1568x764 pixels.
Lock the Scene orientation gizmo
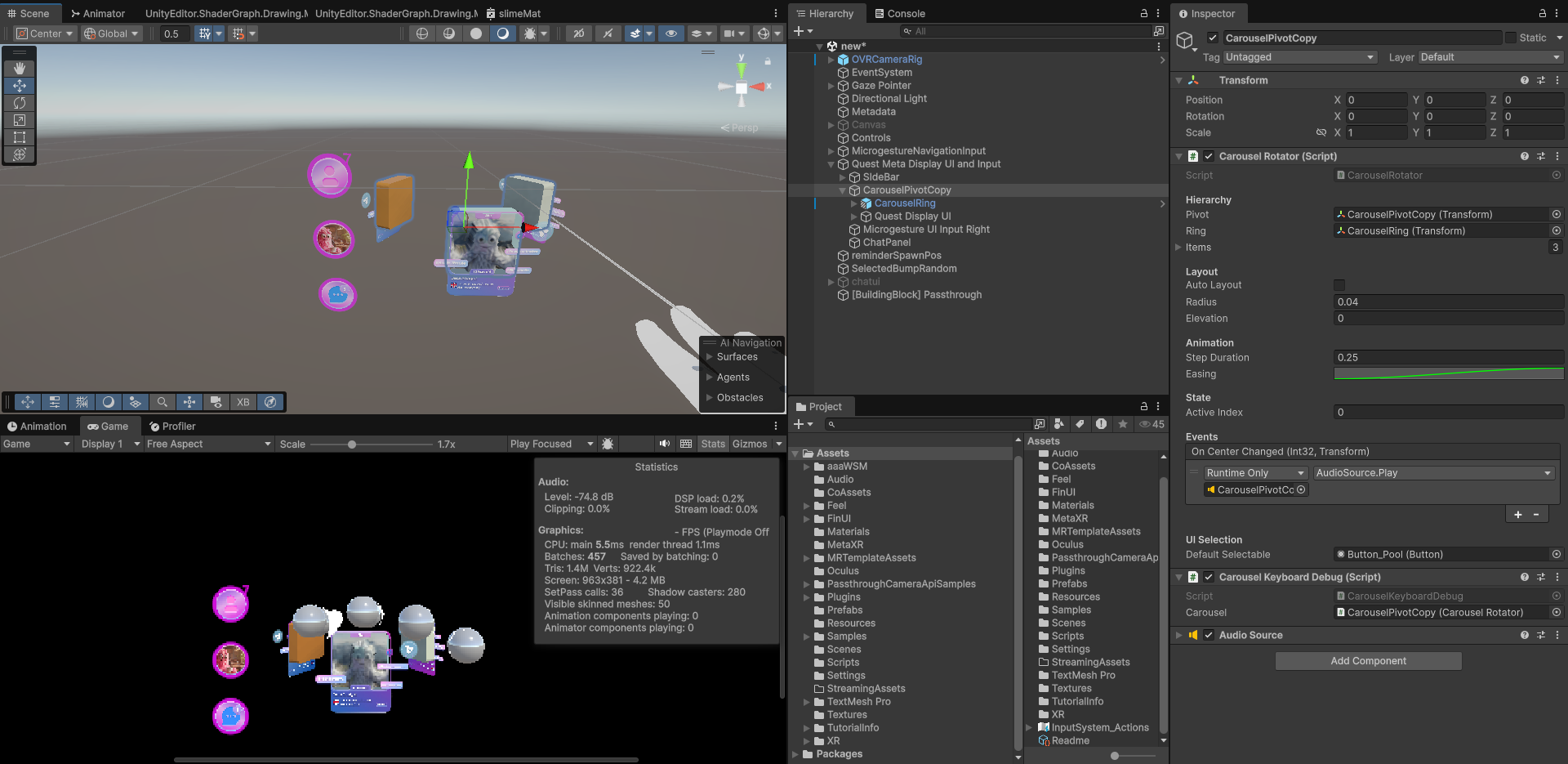(768, 61)
